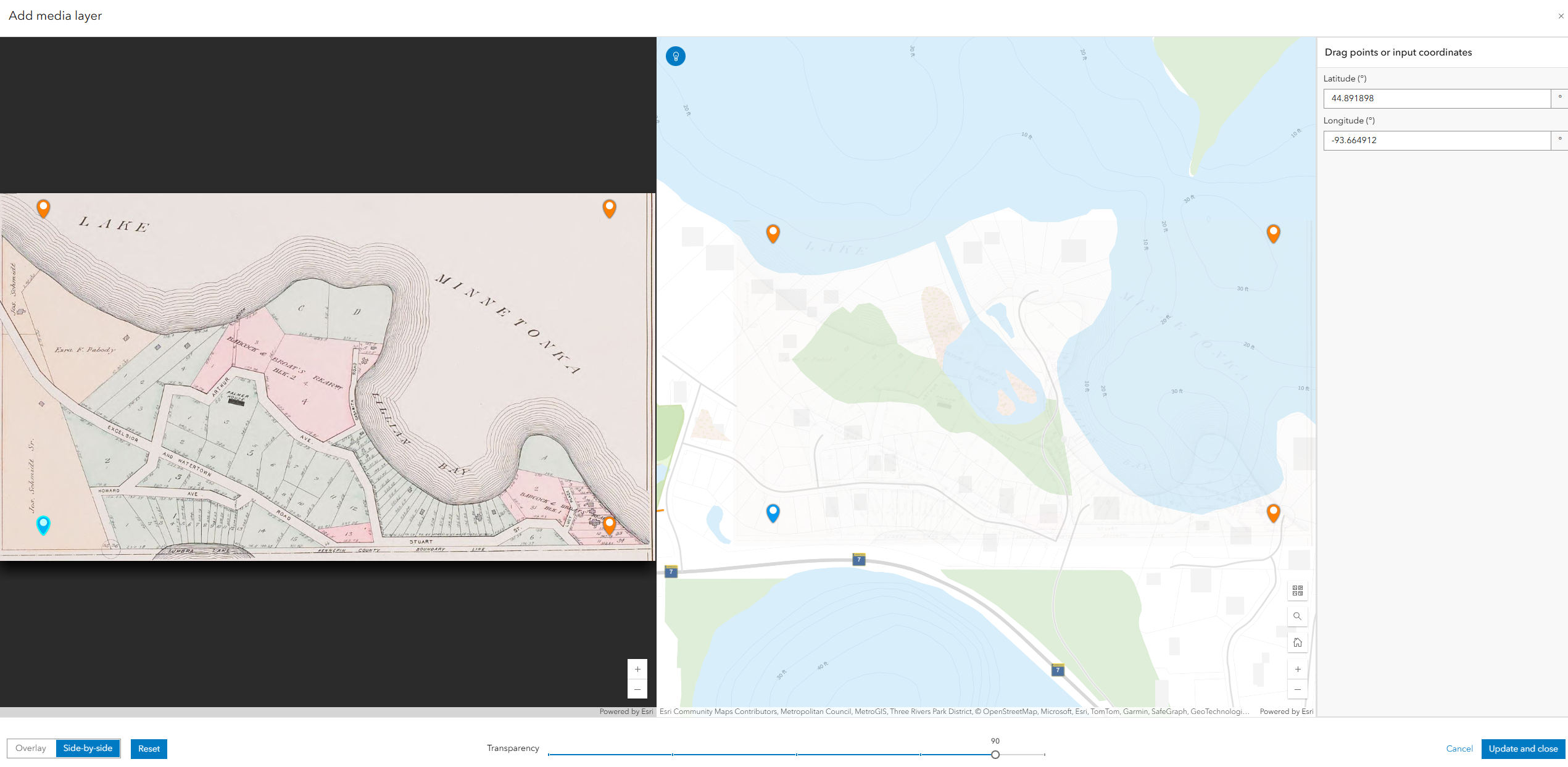Click the degree symbol next to Longitude
1568x767 pixels.
[x=1559, y=140]
